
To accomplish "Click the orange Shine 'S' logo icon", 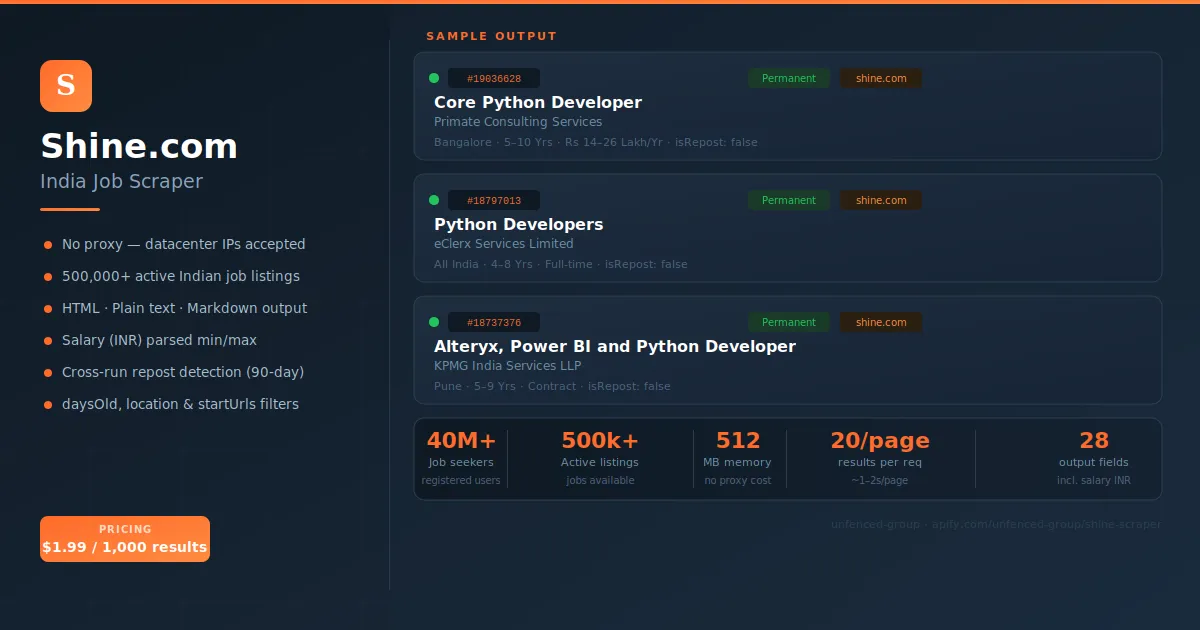I will click(66, 86).
